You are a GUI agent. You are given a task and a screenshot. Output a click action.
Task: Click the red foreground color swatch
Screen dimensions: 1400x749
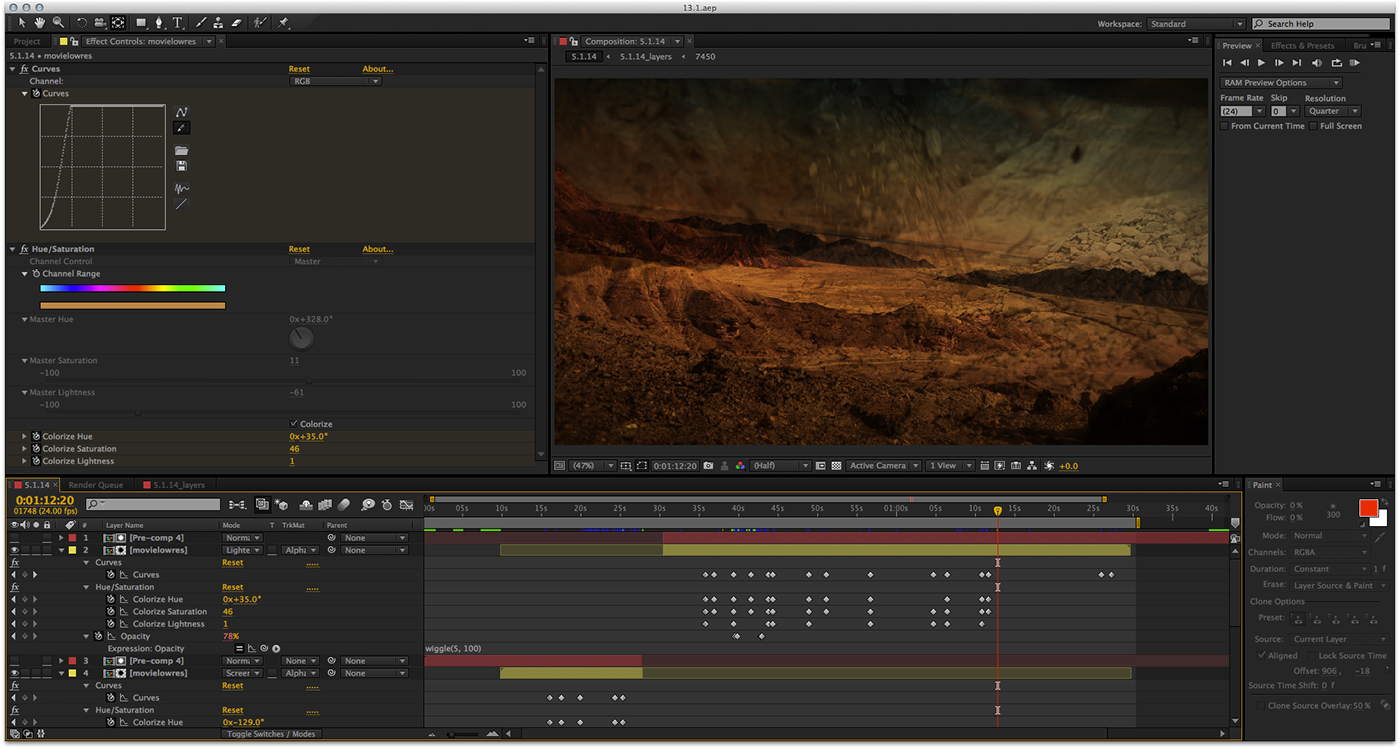tap(1368, 509)
